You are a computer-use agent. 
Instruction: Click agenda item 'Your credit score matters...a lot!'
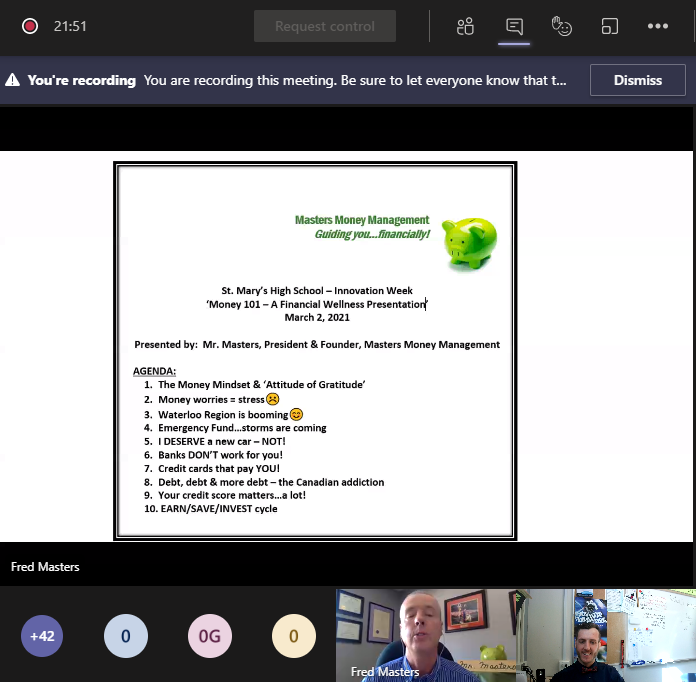[x=232, y=495]
